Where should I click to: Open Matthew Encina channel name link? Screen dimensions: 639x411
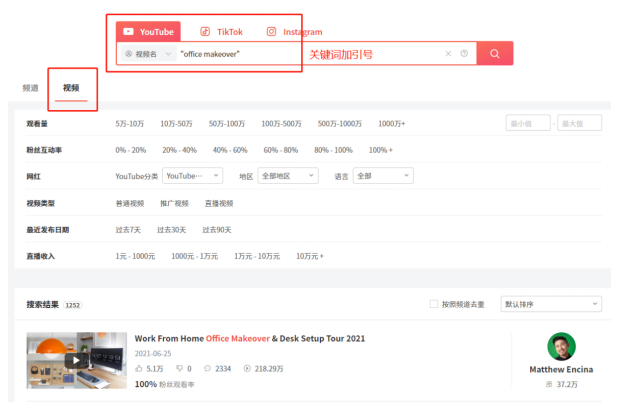tap(561, 369)
